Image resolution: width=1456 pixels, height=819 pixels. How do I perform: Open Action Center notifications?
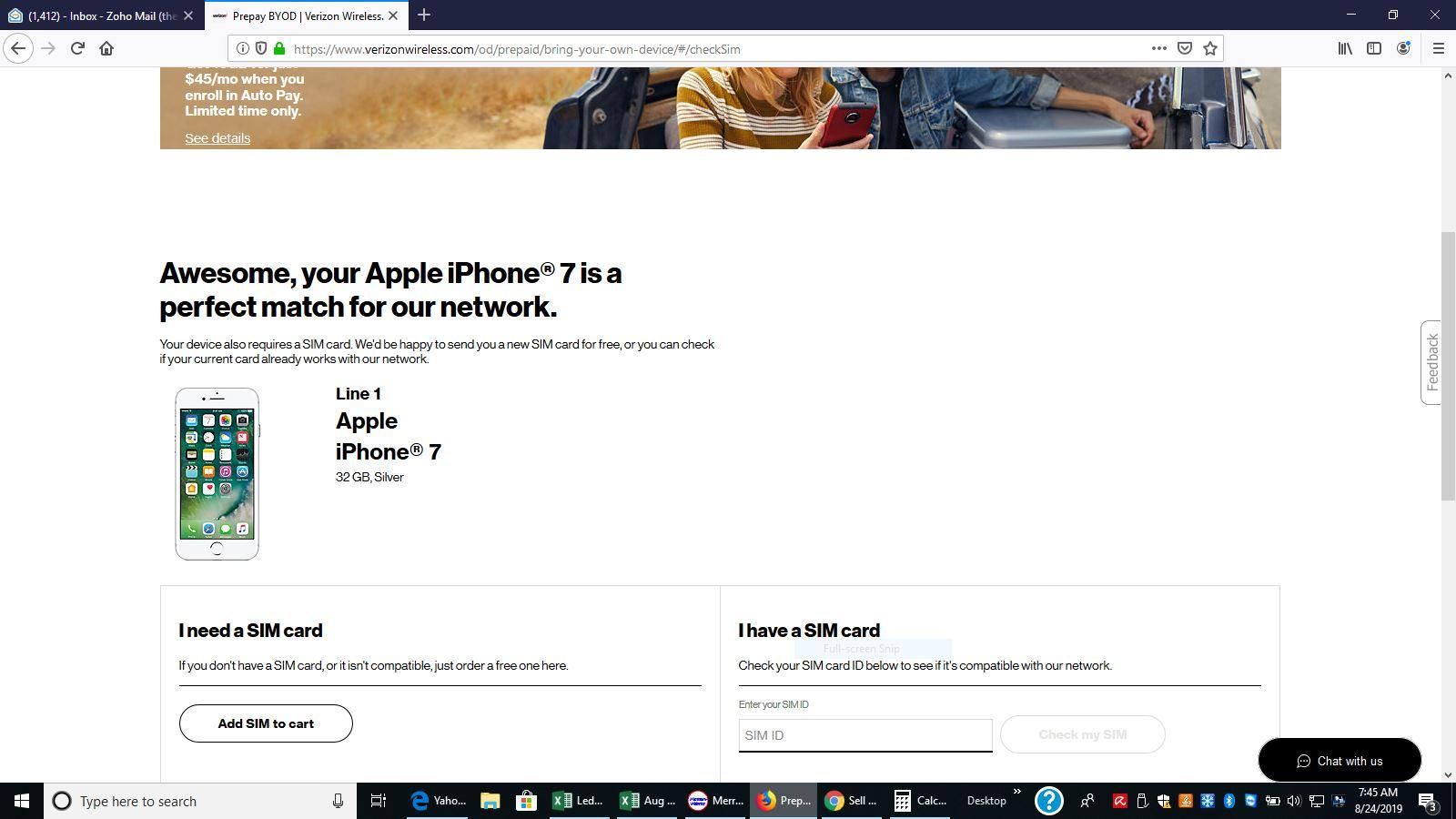[1428, 801]
